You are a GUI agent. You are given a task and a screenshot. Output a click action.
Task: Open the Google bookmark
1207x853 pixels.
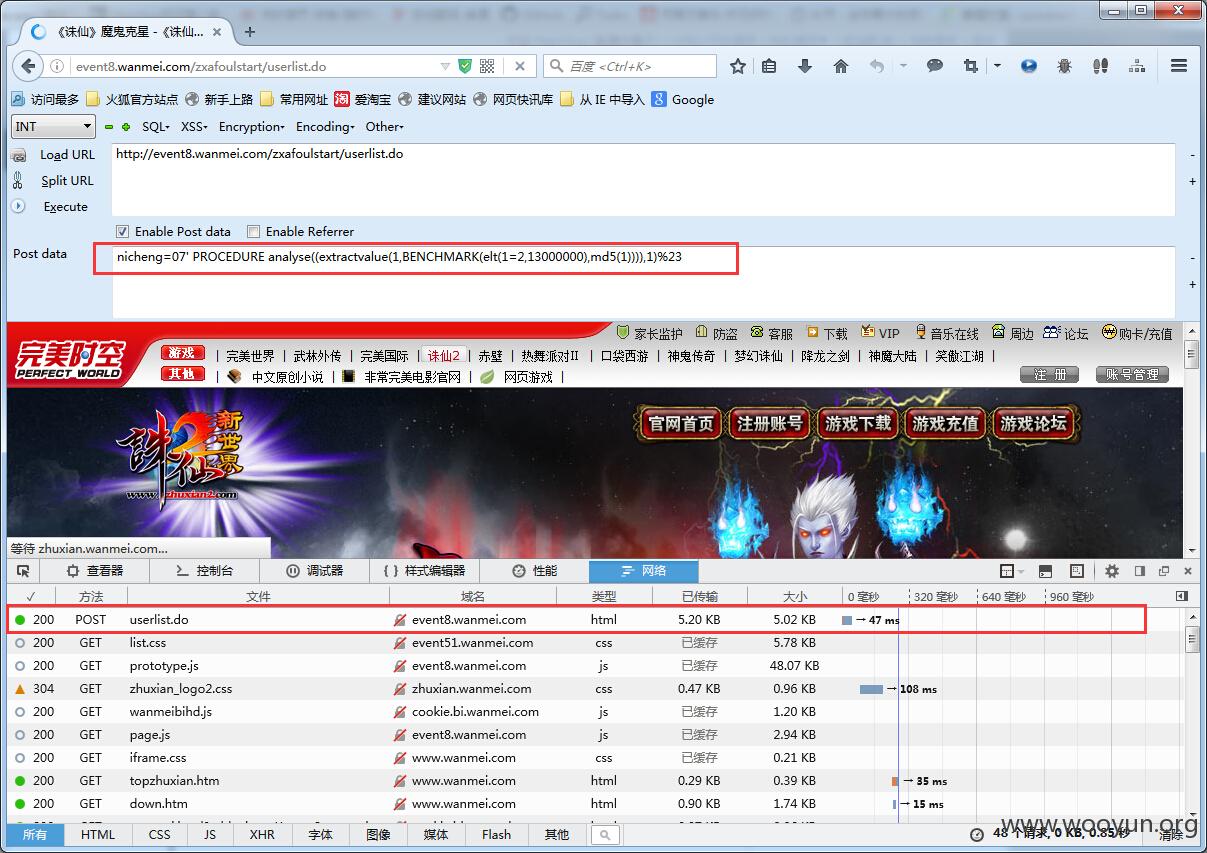point(683,99)
